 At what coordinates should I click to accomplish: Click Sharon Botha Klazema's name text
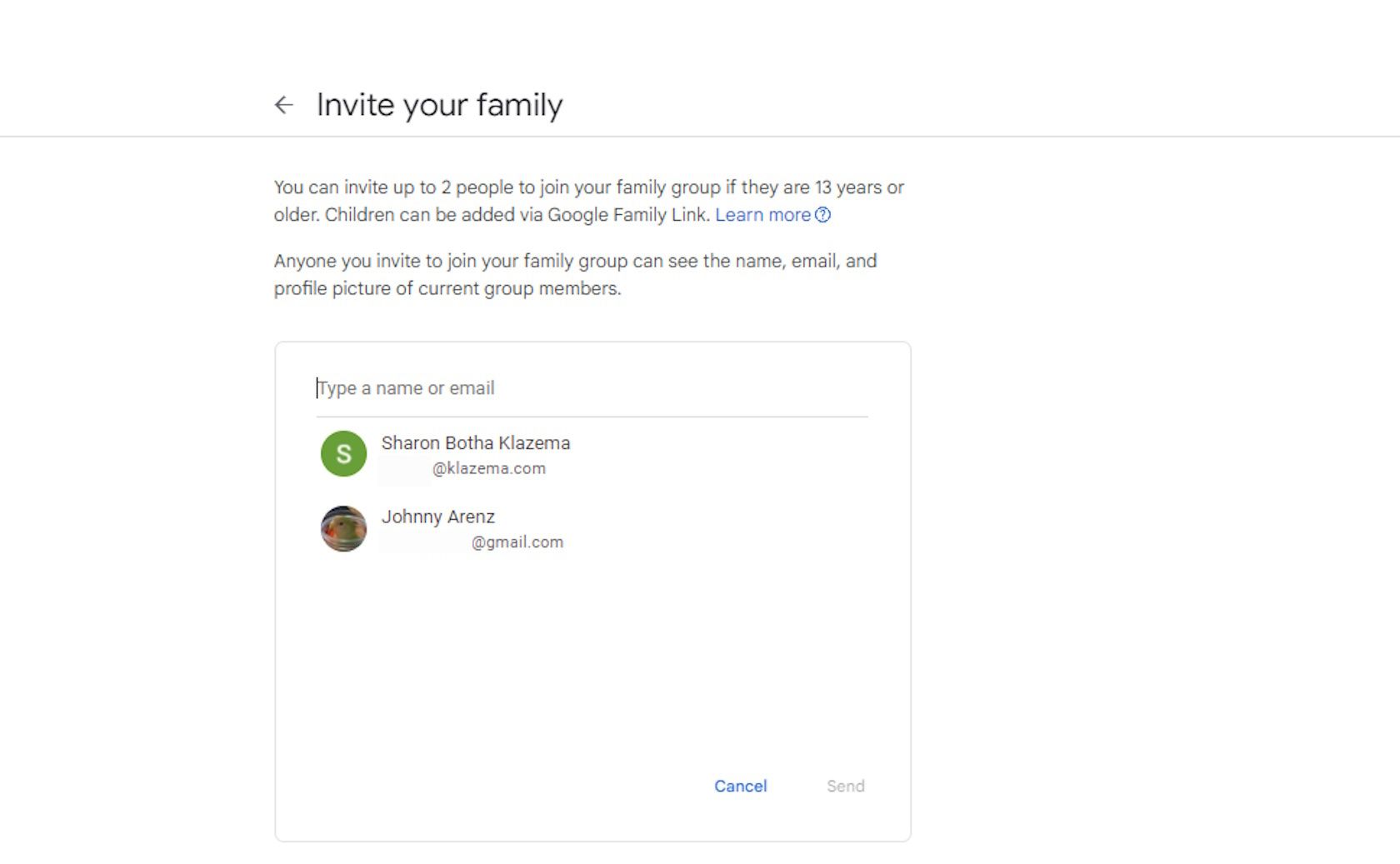coord(476,443)
